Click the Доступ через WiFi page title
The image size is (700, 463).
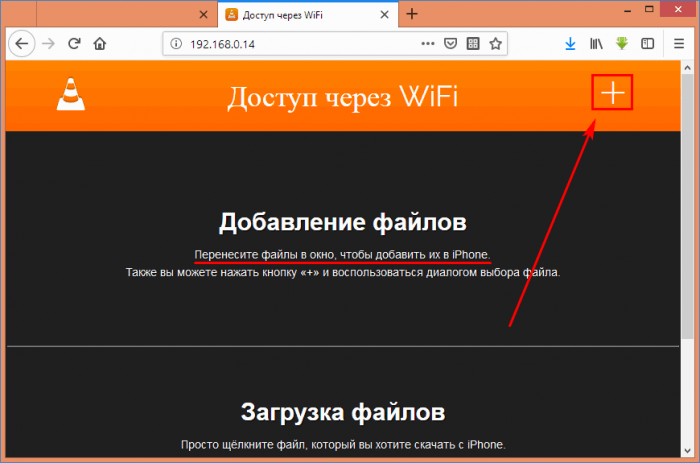pyautogui.click(x=343, y=97)
